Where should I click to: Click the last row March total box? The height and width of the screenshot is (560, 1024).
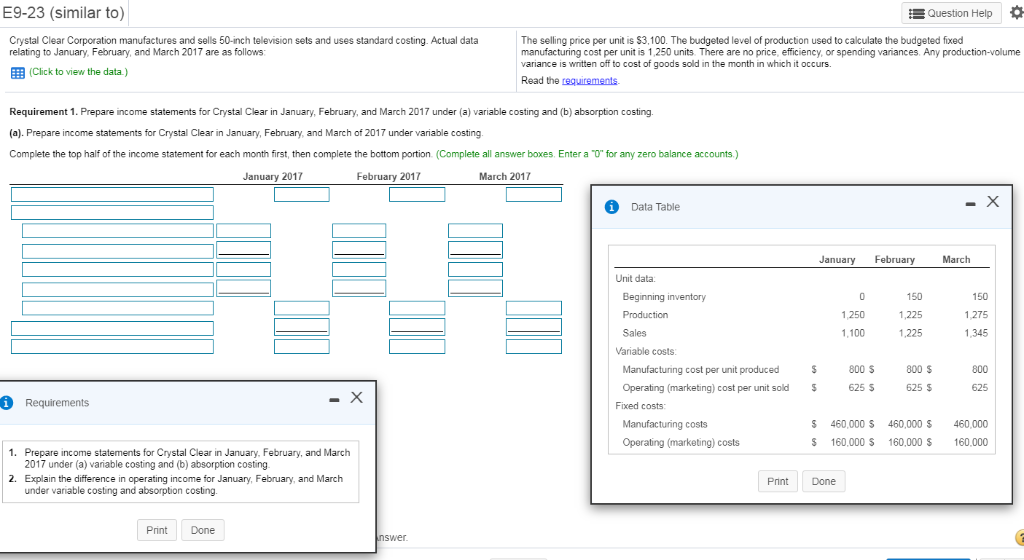(534, 346)
